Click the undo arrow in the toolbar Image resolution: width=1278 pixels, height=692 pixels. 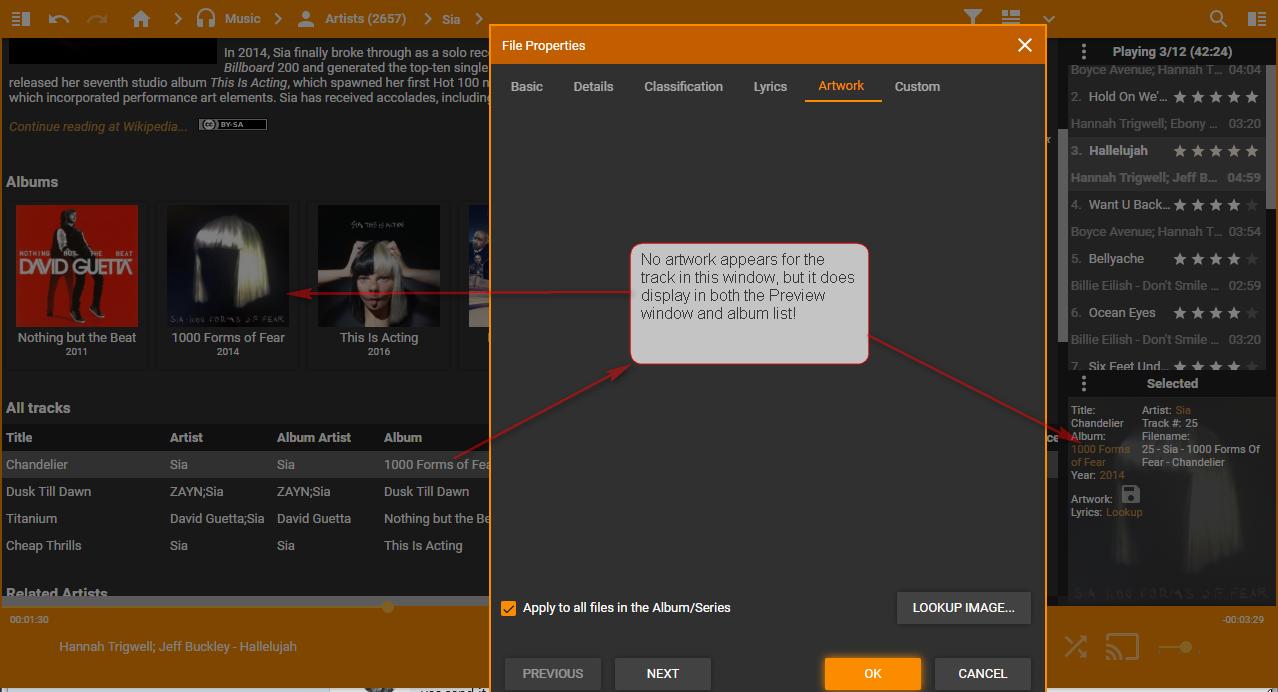coord(59,19)
